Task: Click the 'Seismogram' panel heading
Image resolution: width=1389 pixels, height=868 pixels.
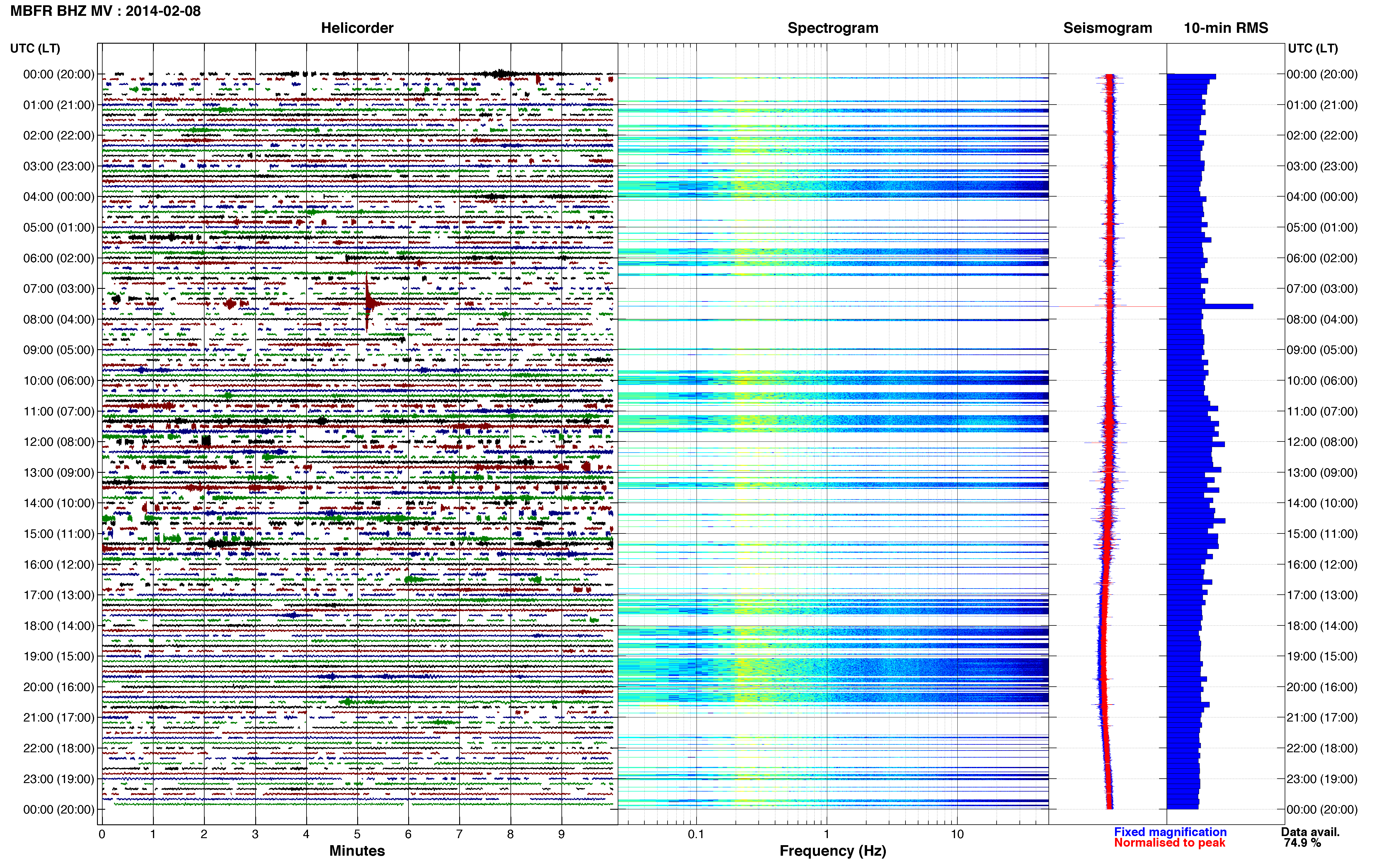Action: tap(1107, 28)
